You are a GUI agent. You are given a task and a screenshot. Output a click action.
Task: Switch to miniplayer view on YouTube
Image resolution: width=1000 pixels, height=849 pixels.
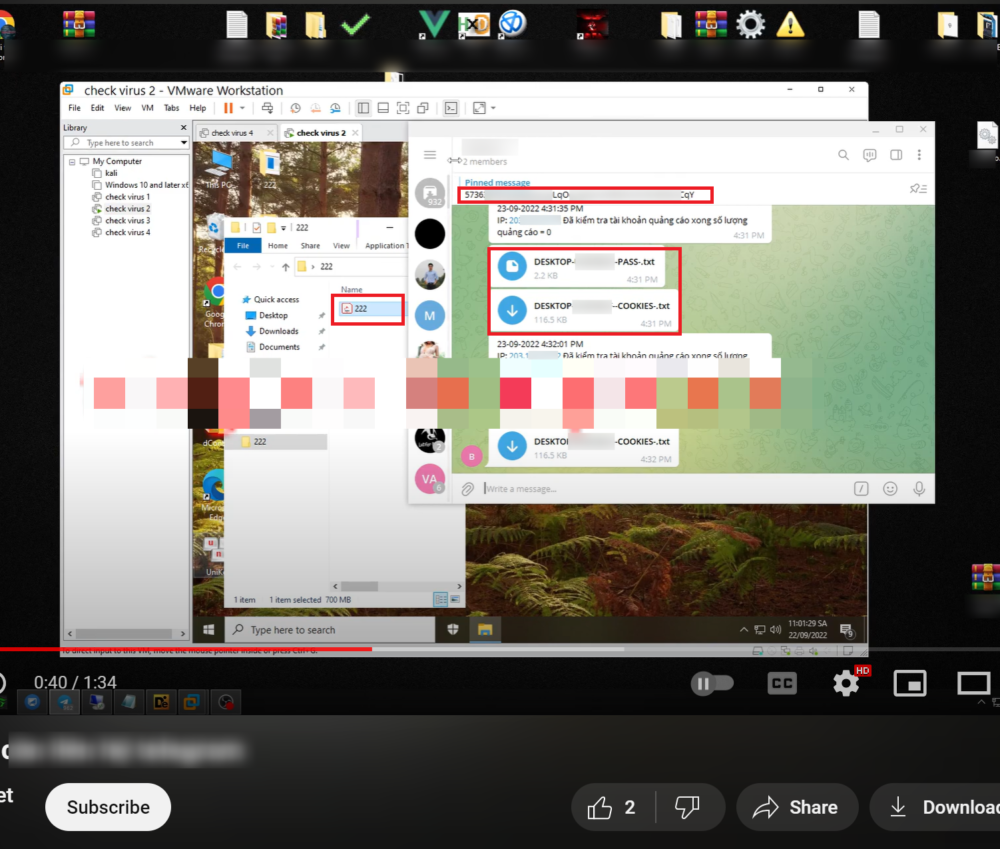(910, 683)
